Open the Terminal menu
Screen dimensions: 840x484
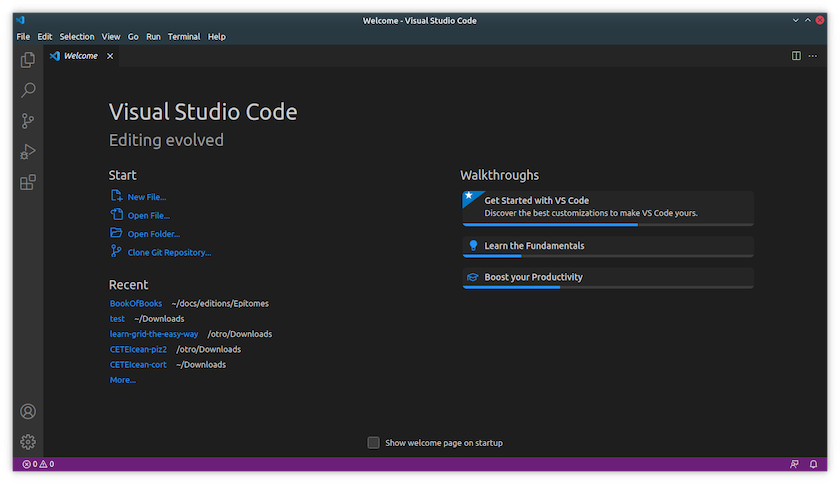(x=183, y=37)
